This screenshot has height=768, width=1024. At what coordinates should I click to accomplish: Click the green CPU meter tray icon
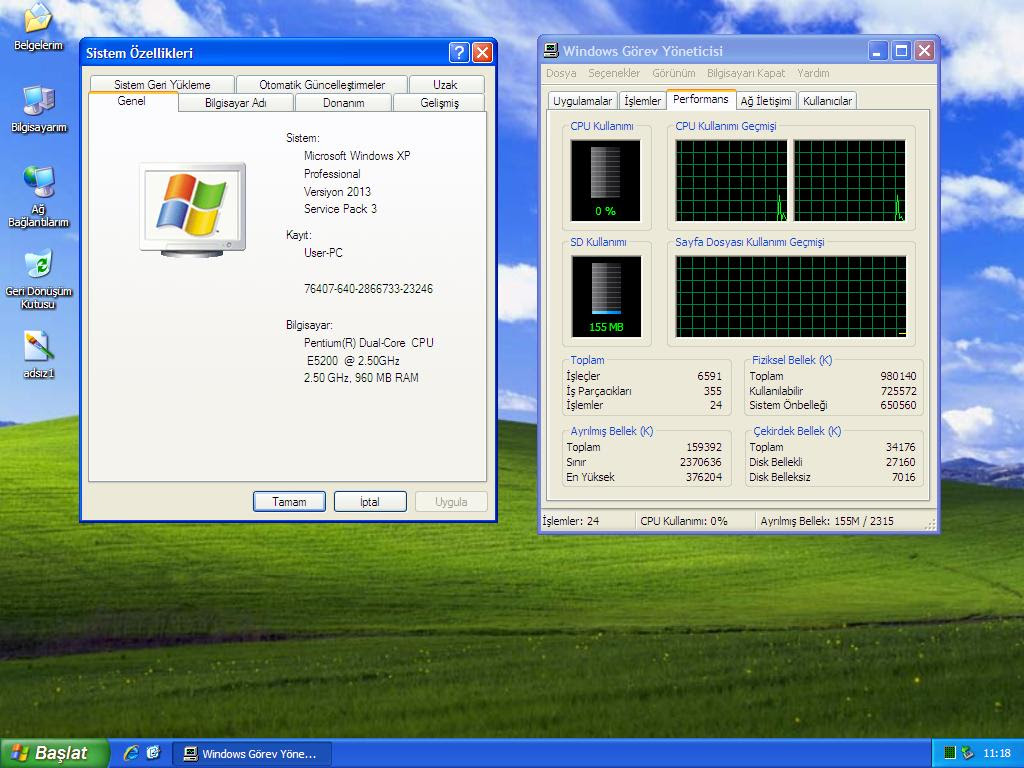tap(950, 753)
